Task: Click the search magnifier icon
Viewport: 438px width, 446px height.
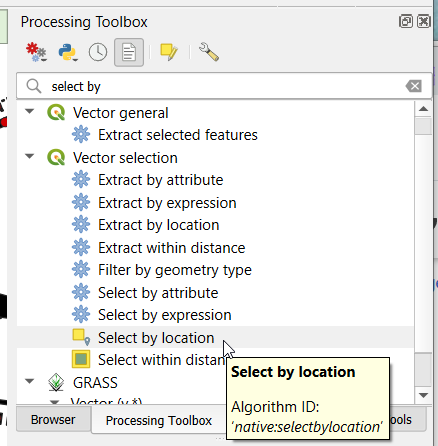Action: pos(34,86)
